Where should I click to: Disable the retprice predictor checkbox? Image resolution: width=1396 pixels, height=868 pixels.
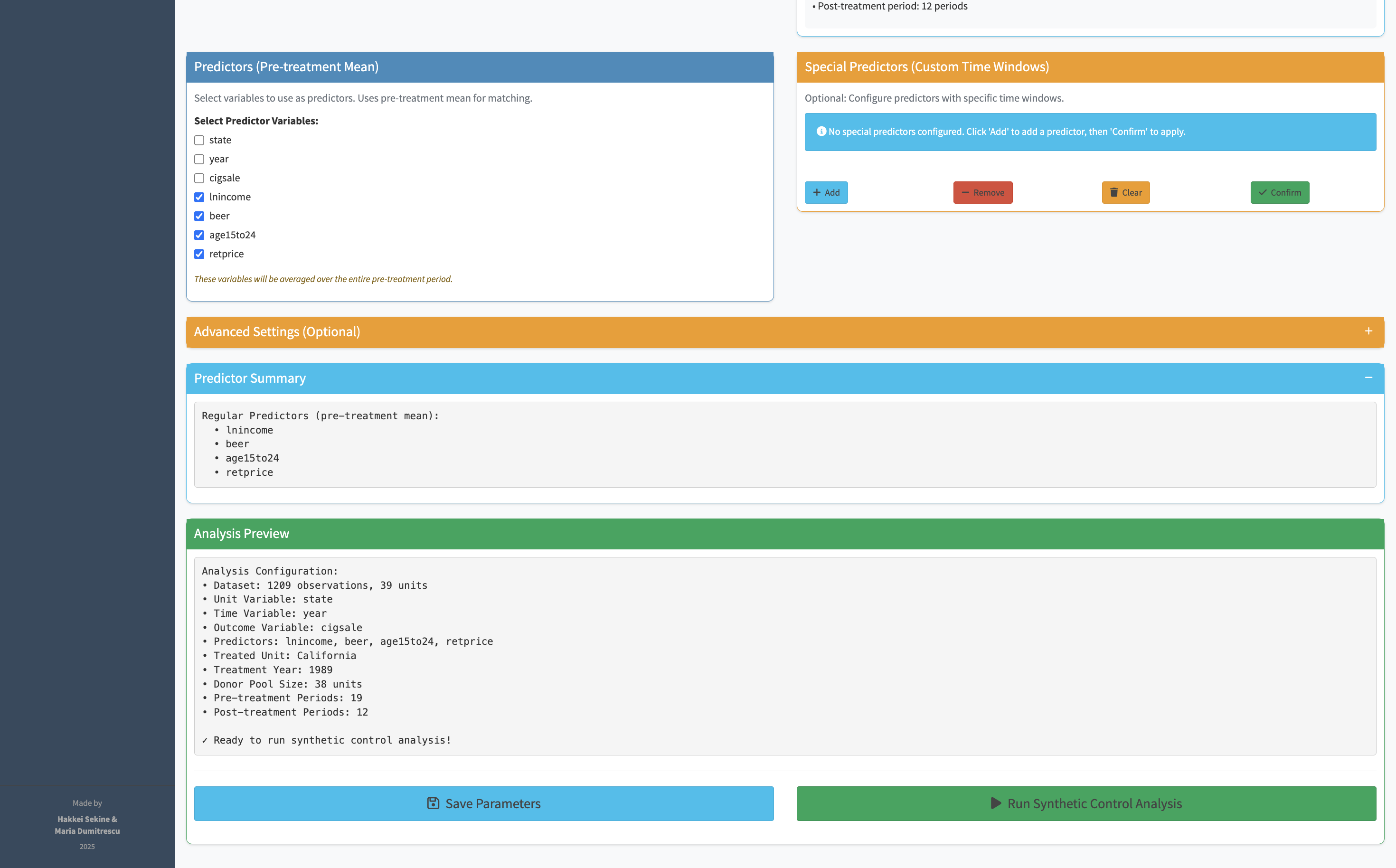coord(199,254)
